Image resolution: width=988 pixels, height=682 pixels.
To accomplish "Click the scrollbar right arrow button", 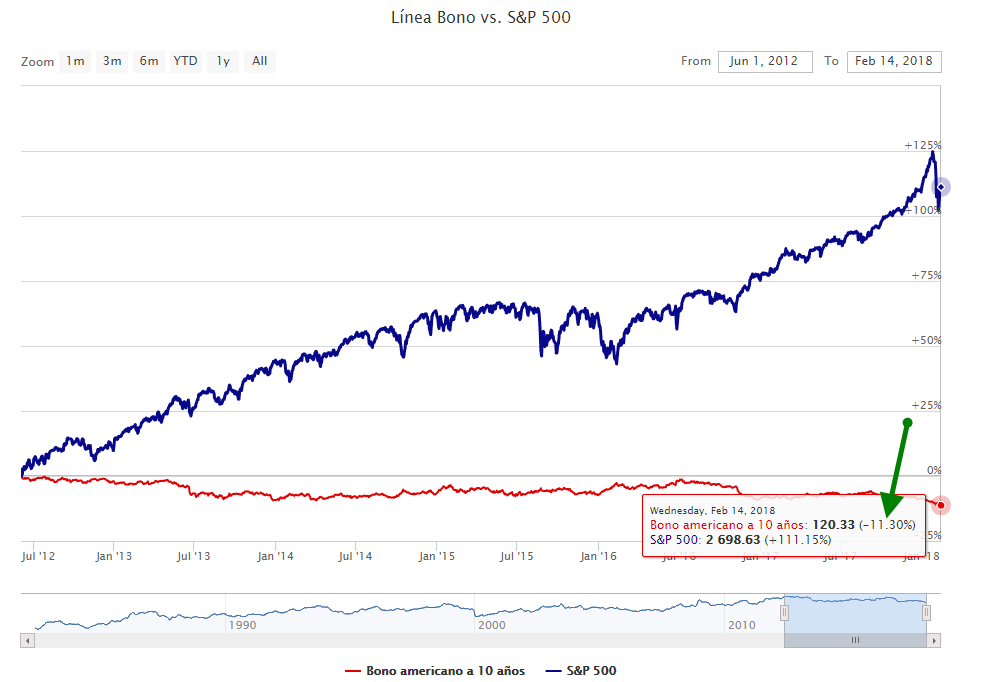I will click(934, 640).
